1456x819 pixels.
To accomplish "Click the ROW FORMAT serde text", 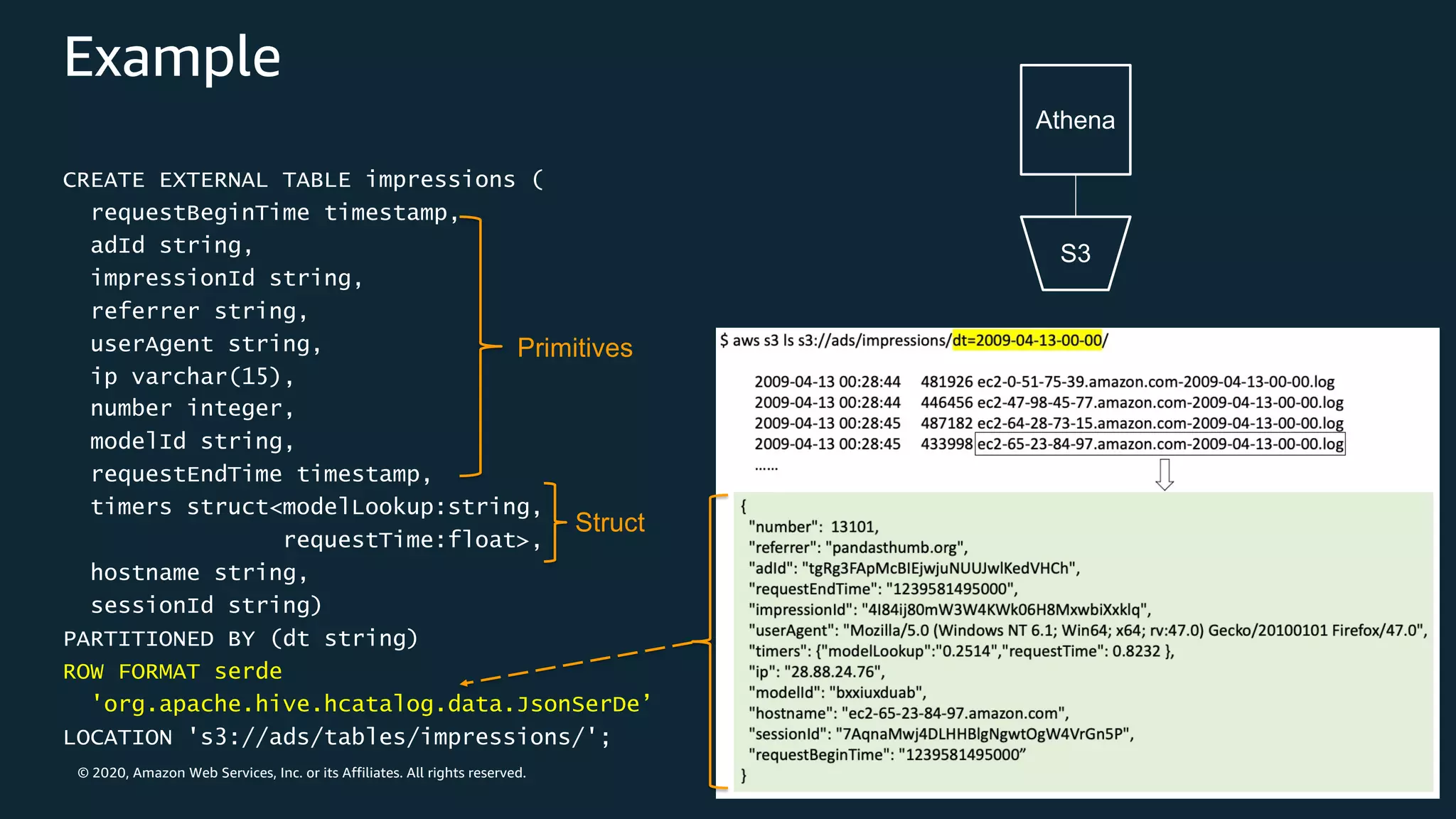I will 173,671.
